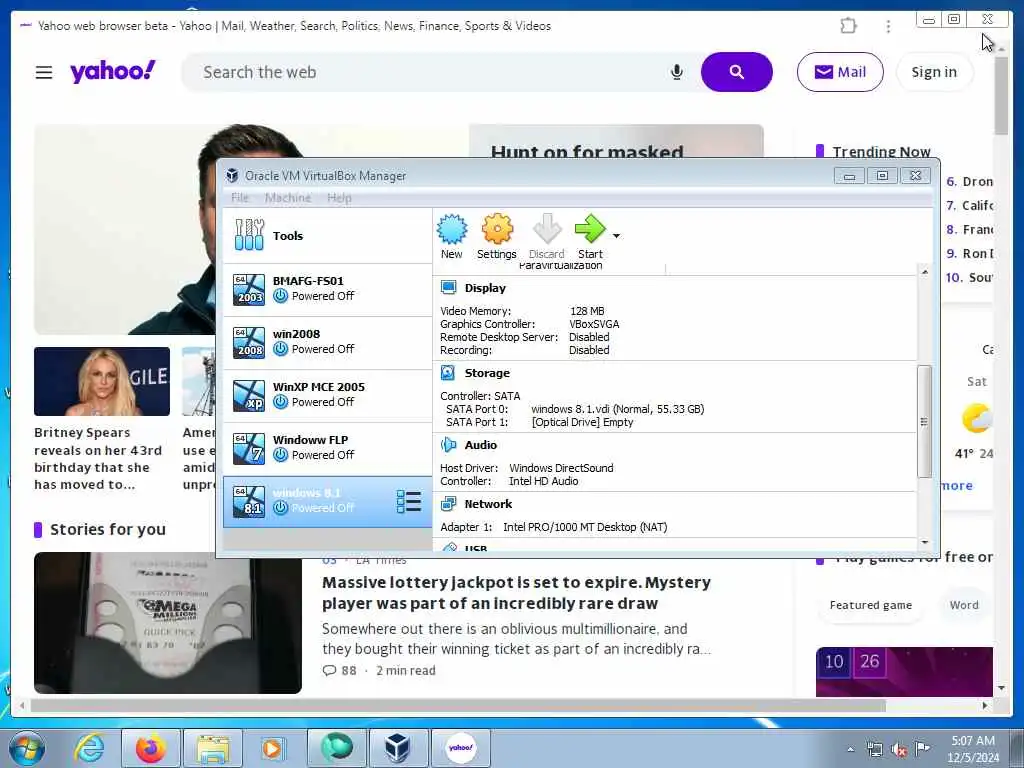The height and width of the screenshot is (768, 1024).
Task: Select the Word games tab
Action: (964, 605)
